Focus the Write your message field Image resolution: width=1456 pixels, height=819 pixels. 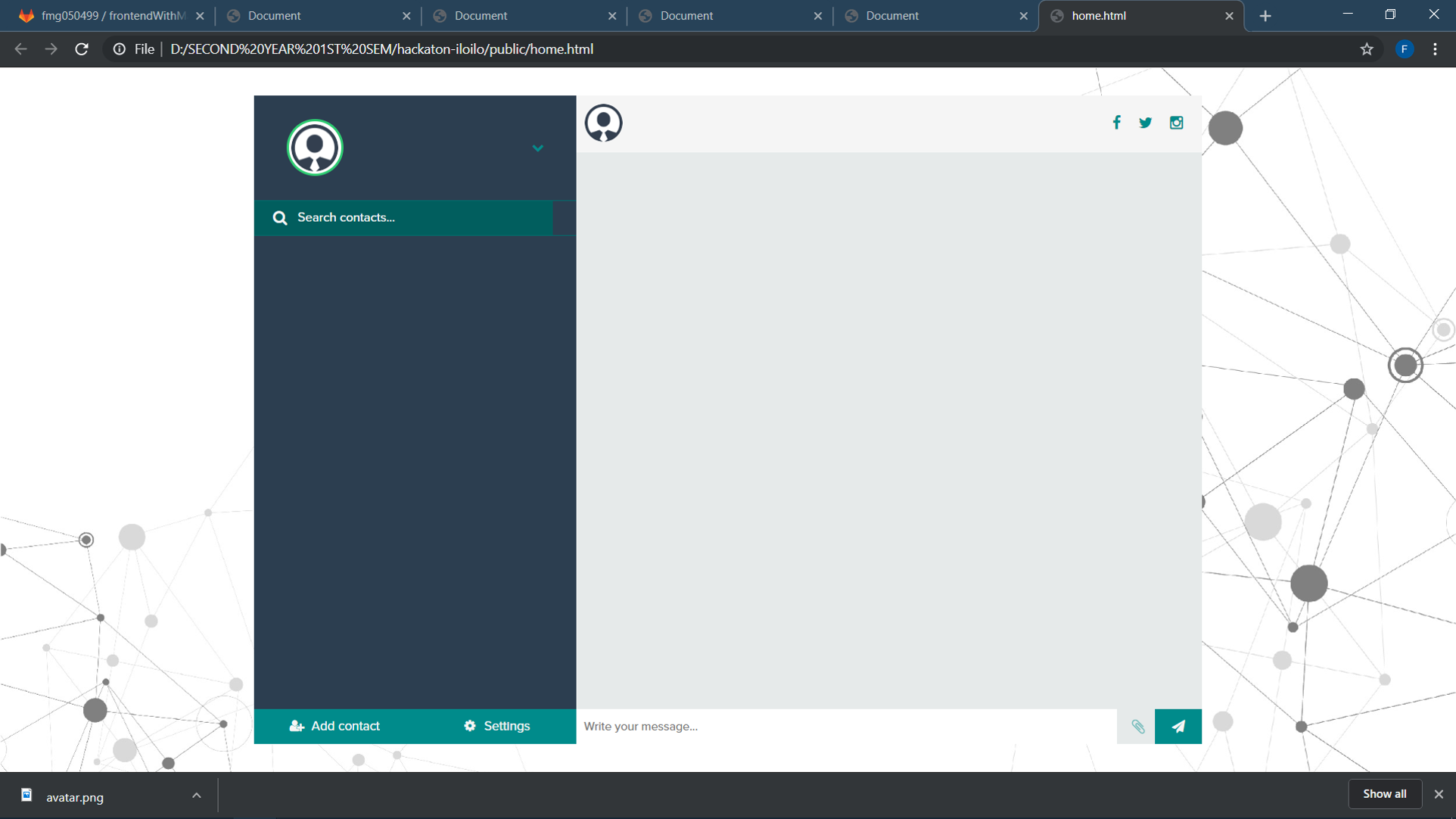coord(845,727)
